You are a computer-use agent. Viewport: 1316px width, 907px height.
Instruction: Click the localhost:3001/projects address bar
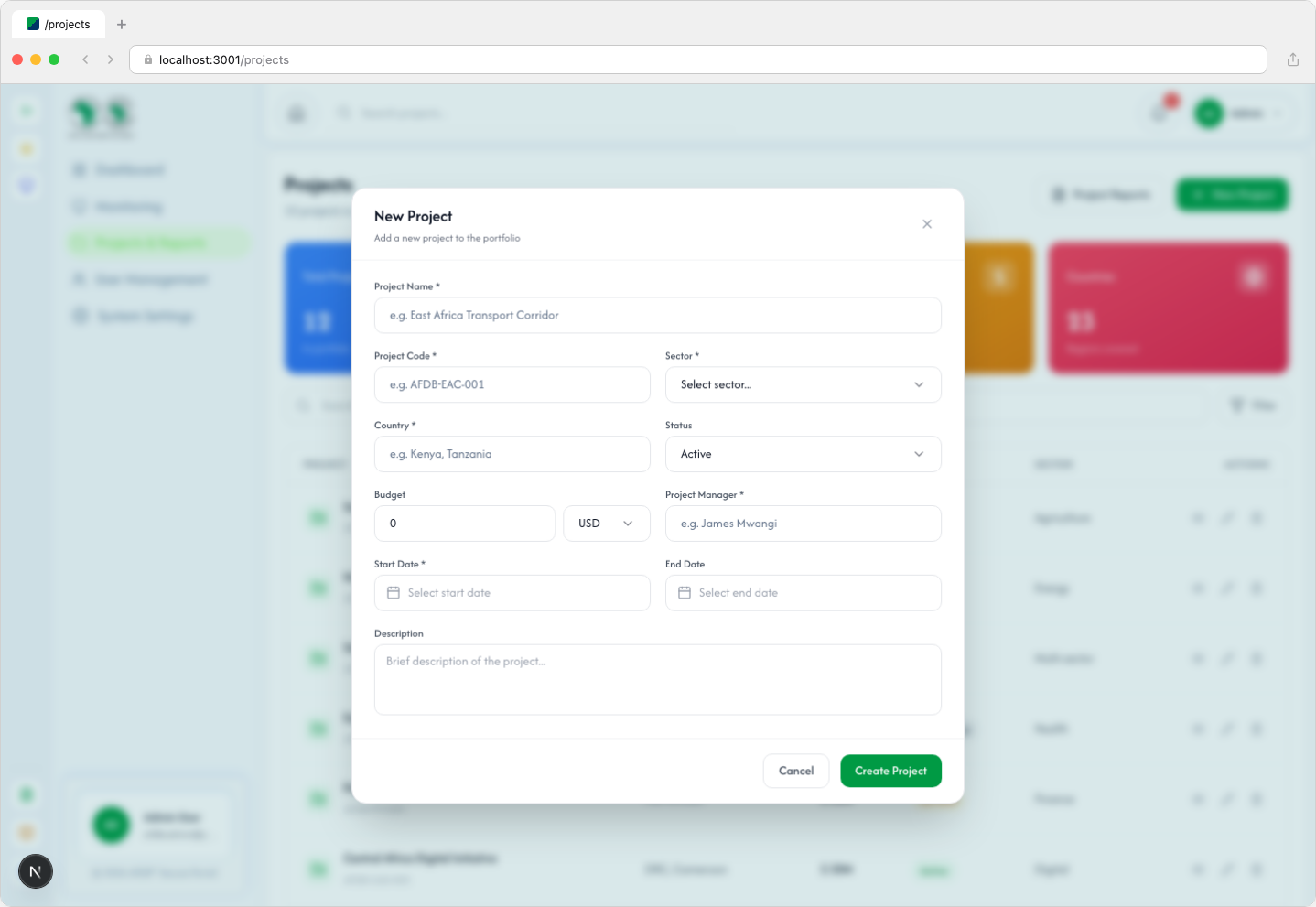point(698,59)
